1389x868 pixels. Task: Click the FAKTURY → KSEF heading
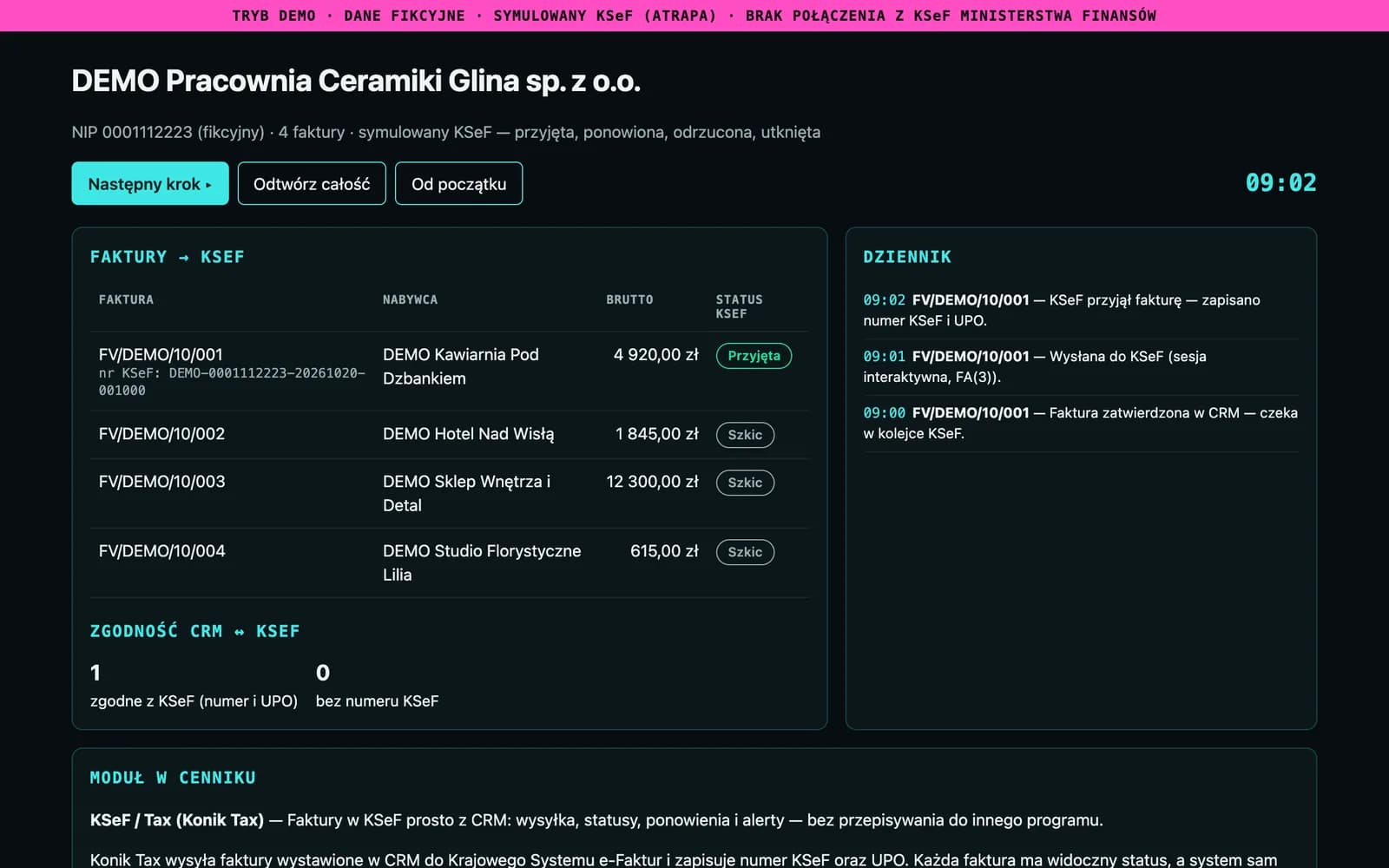[x=168, y=257]
